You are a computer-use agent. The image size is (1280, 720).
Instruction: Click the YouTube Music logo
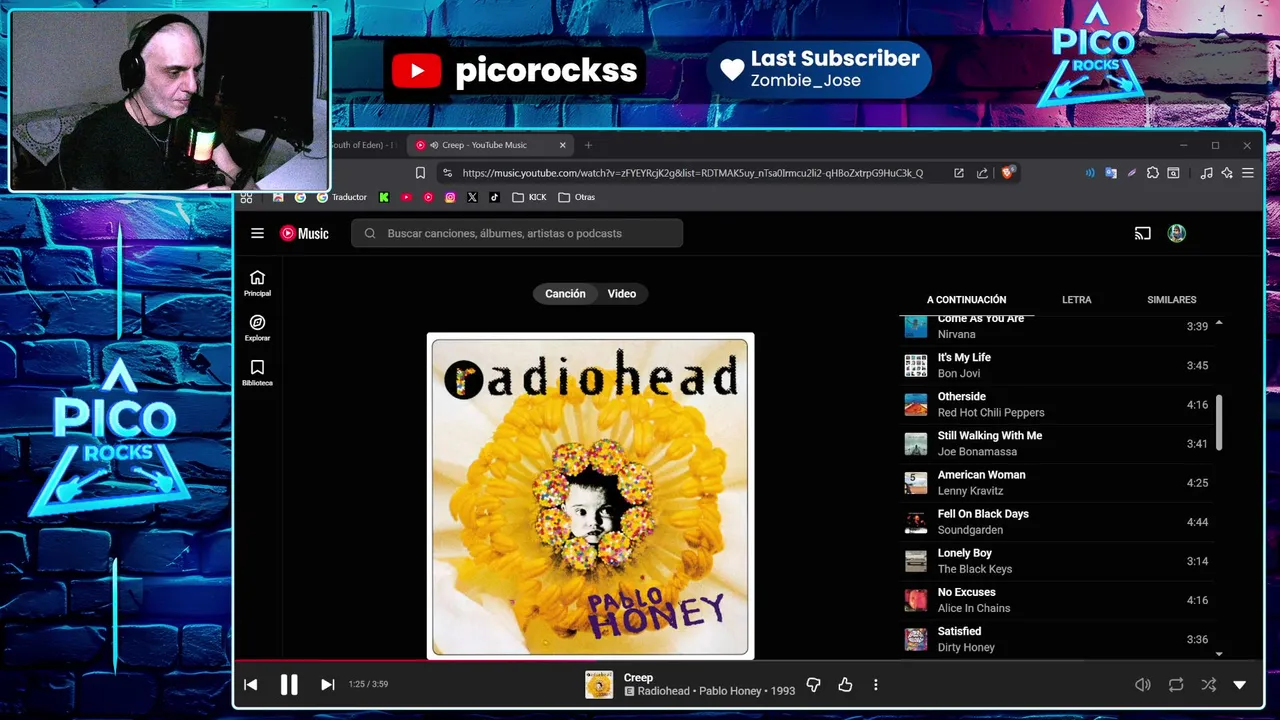(304, 233)
